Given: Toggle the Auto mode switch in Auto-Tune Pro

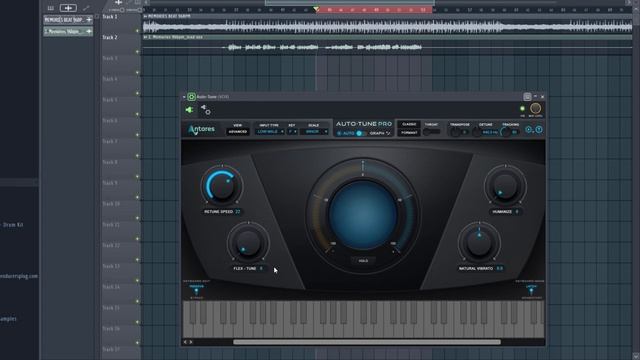Looking at the screenshot, I should pyautogui.click(x=358, y=133).
